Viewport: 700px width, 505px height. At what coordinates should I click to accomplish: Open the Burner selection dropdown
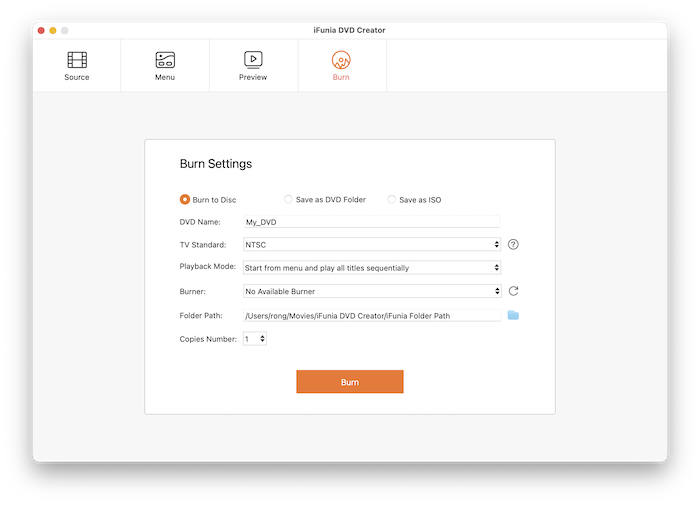(371, 291)
